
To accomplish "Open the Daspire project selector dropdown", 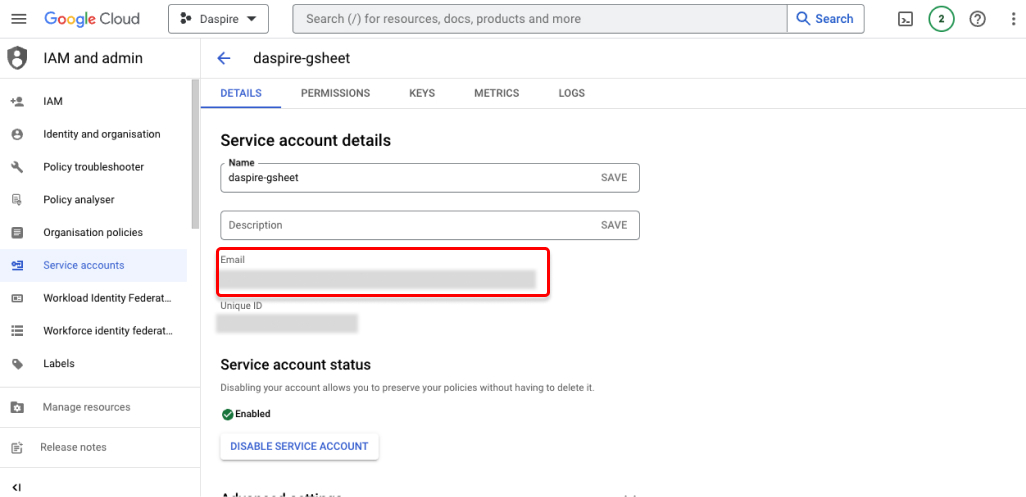I will [x=218, y=19].
